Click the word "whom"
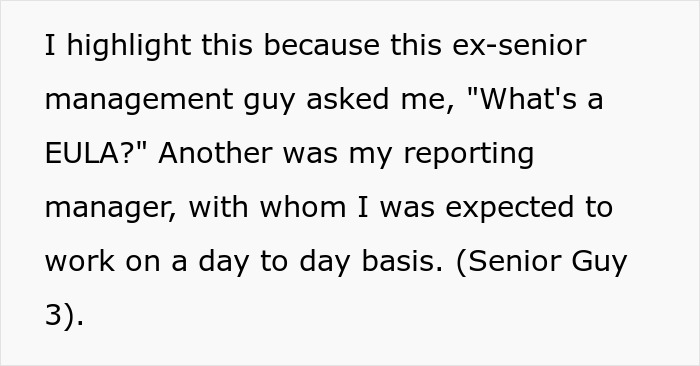The image size is (700, 366). tap(303, 207)
